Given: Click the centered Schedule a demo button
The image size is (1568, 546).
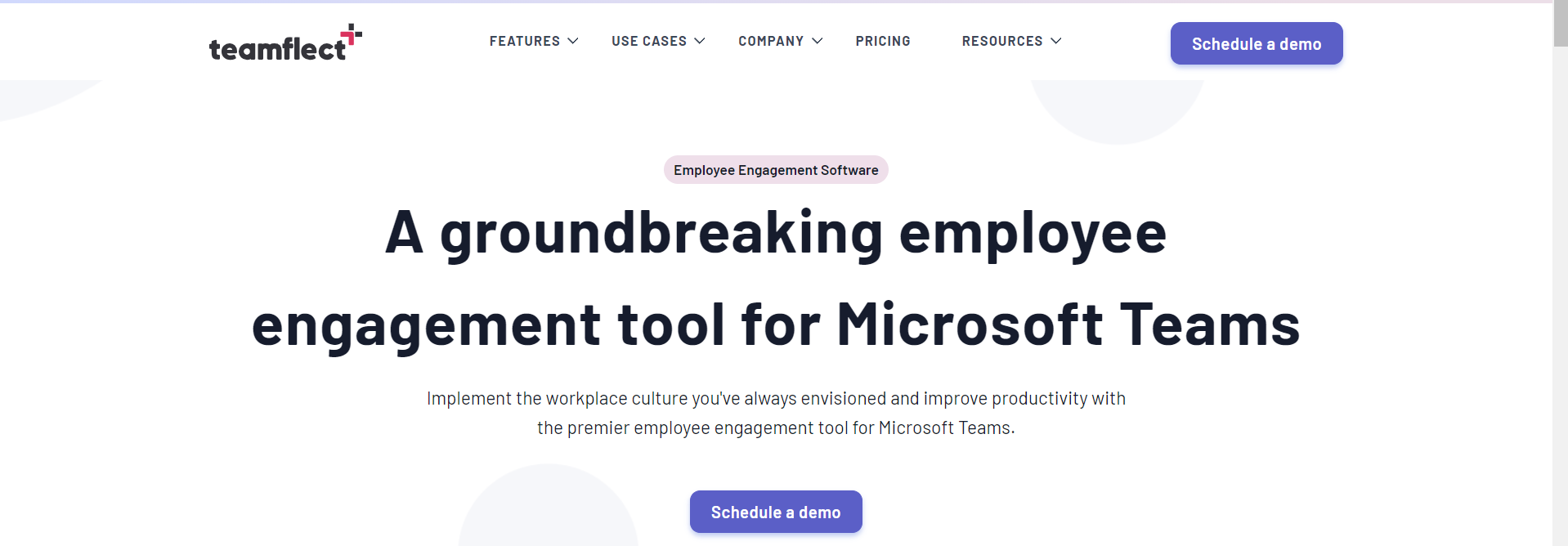Looking at the screenshot, I should [775, 512].
